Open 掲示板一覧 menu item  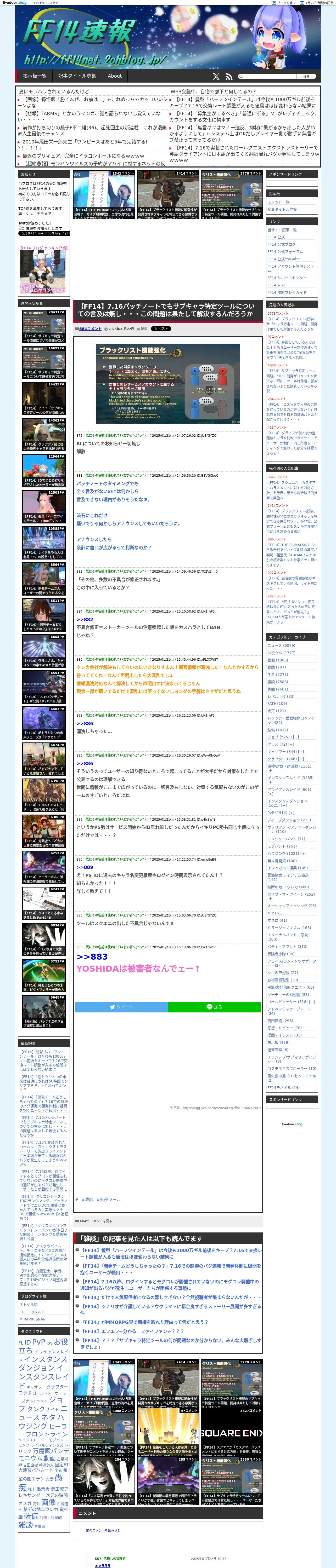click(35, 76)
